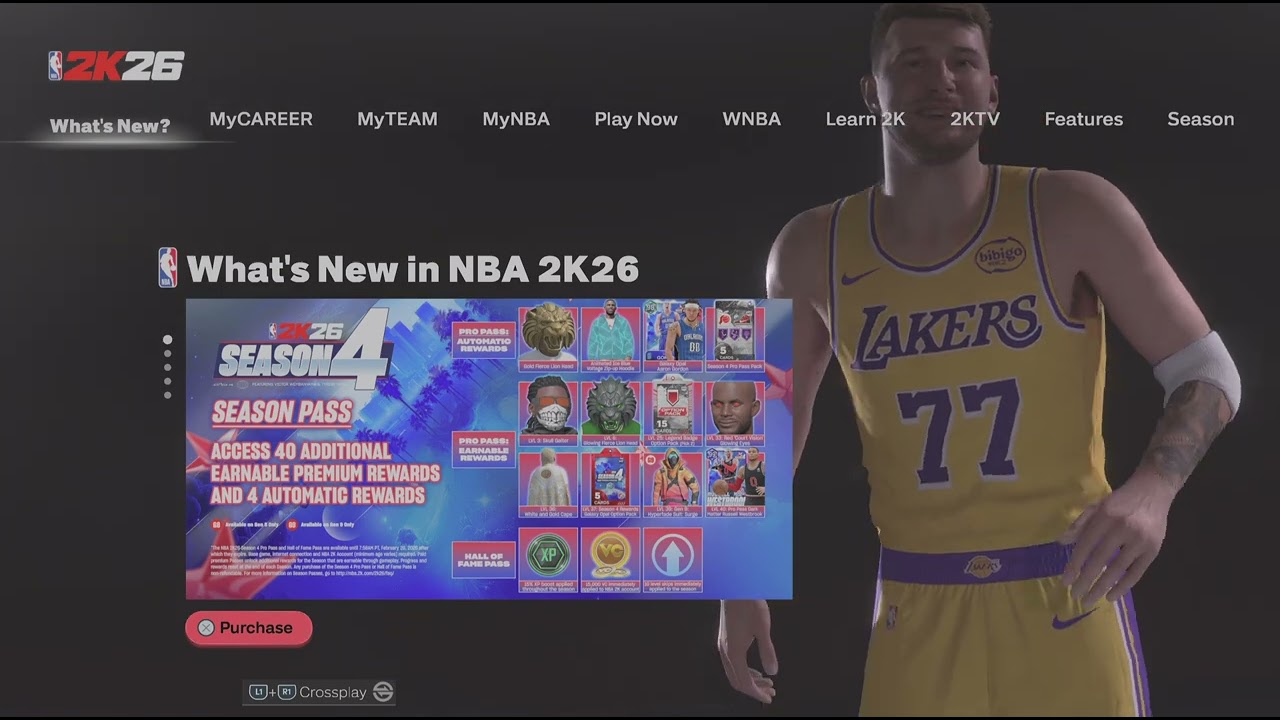Select the Galaxy Opal Aaron Gordon card

tap(673, 336)
